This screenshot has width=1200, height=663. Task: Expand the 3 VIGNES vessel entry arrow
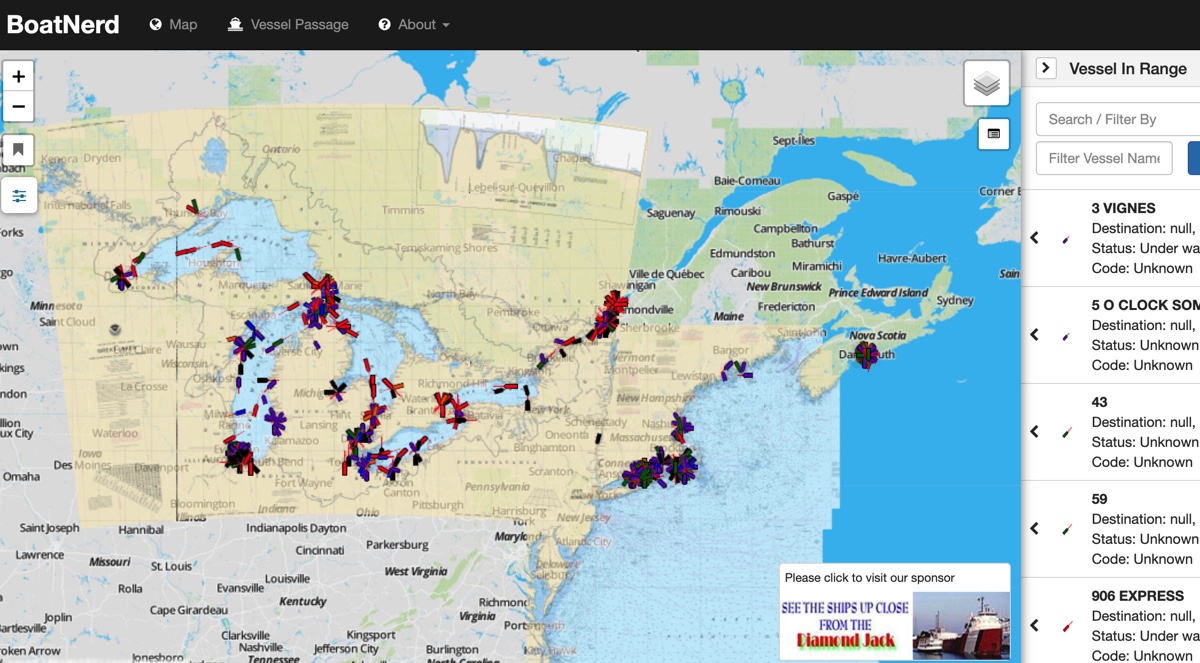[x=1035, y=238]
